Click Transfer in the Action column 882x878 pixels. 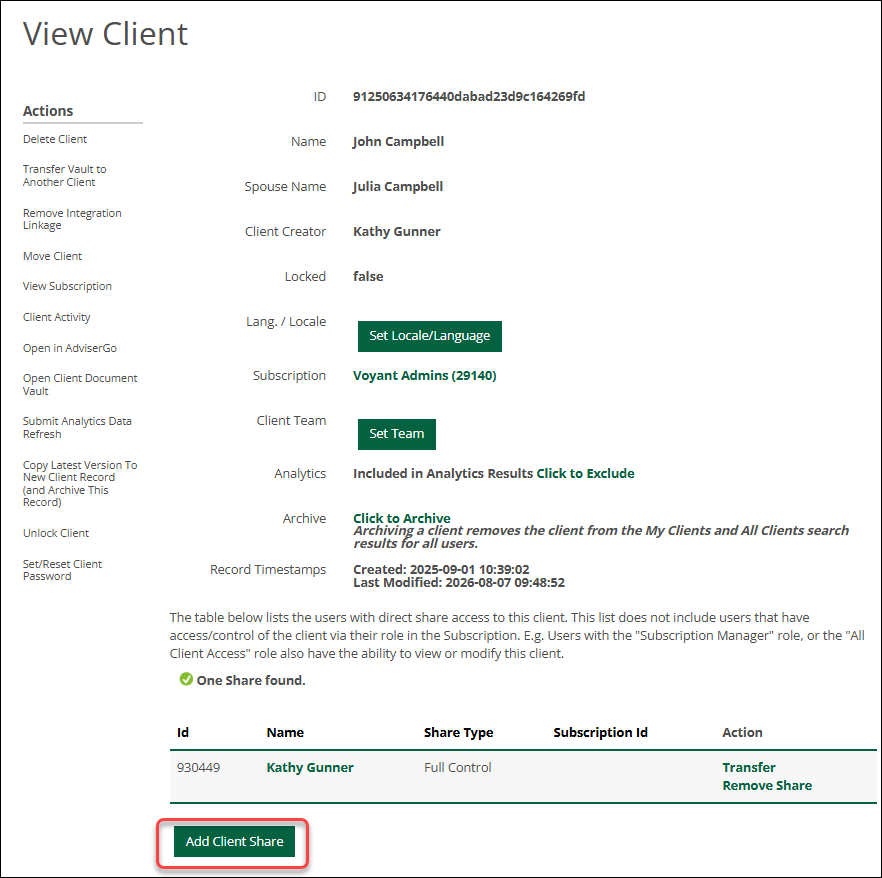[x=749, y=768]
